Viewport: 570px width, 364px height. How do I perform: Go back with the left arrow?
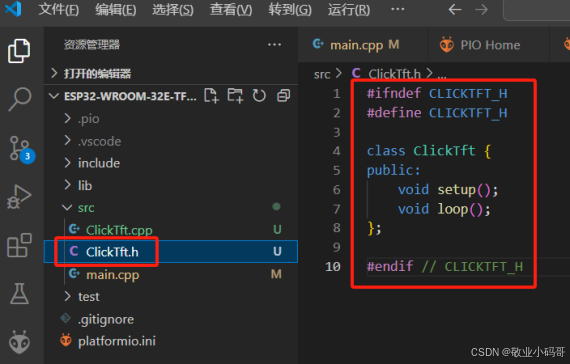455,9
